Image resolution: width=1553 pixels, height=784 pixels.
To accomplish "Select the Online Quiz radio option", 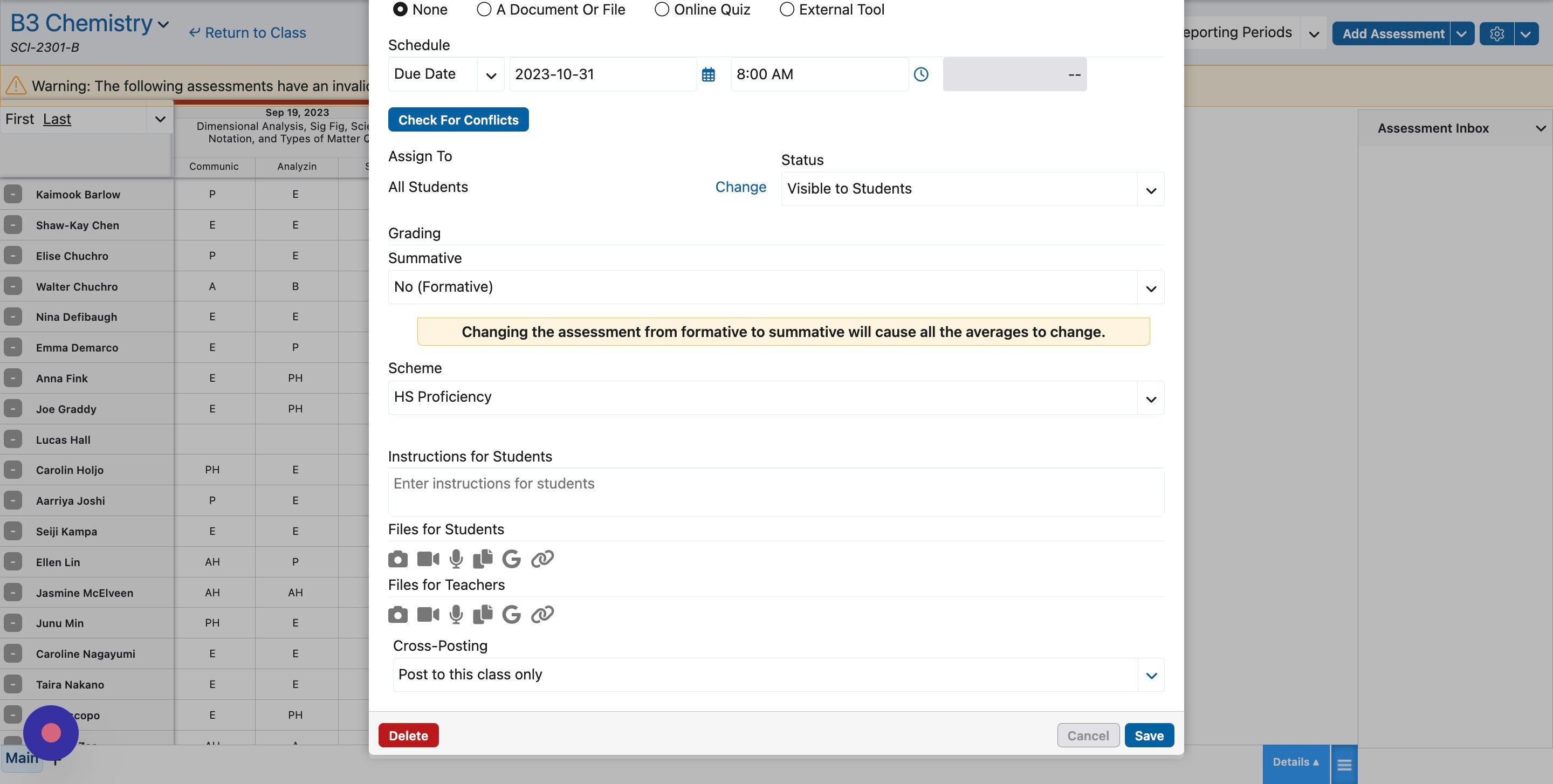I will tap(661, 10).
